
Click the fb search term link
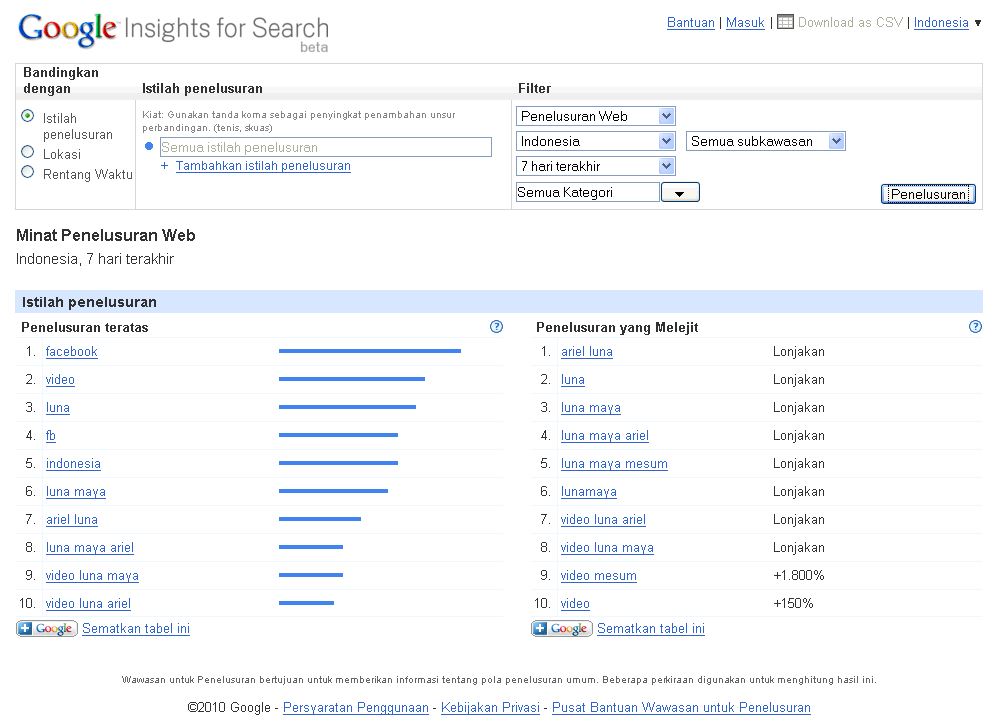point(50,436)
